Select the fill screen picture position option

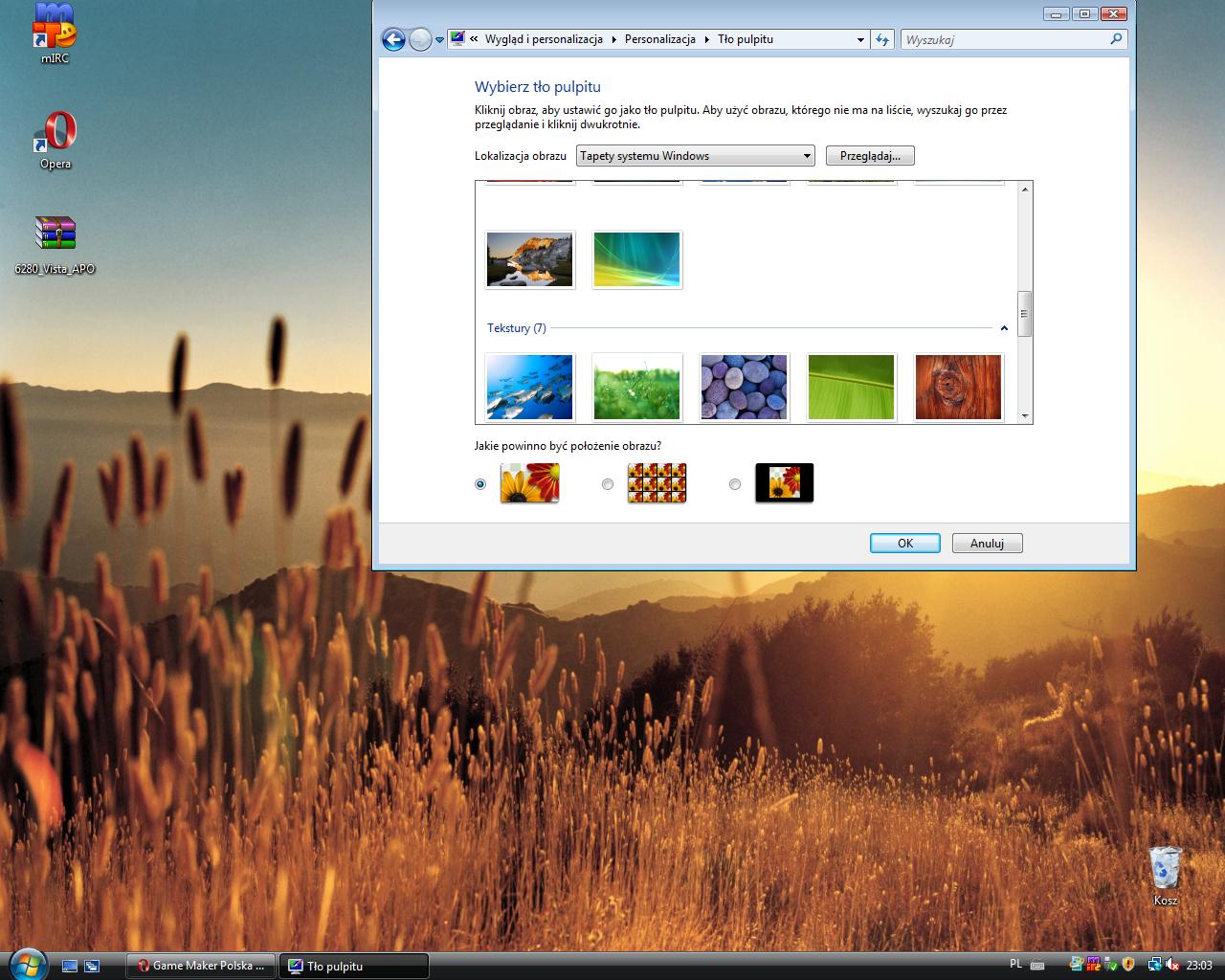point(480,484)
